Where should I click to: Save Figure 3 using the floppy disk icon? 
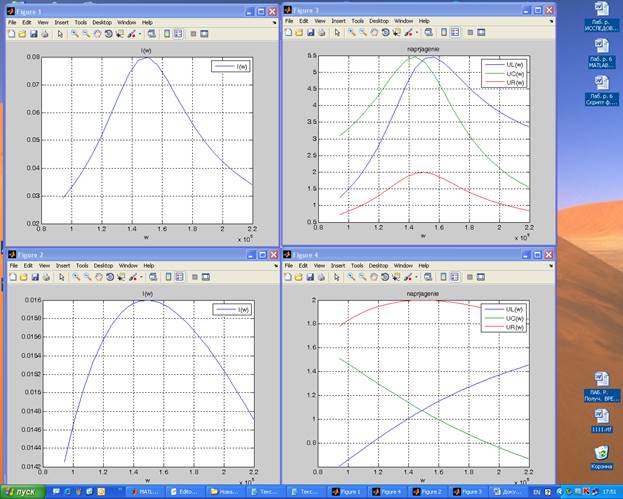click(x=311, y=33)
